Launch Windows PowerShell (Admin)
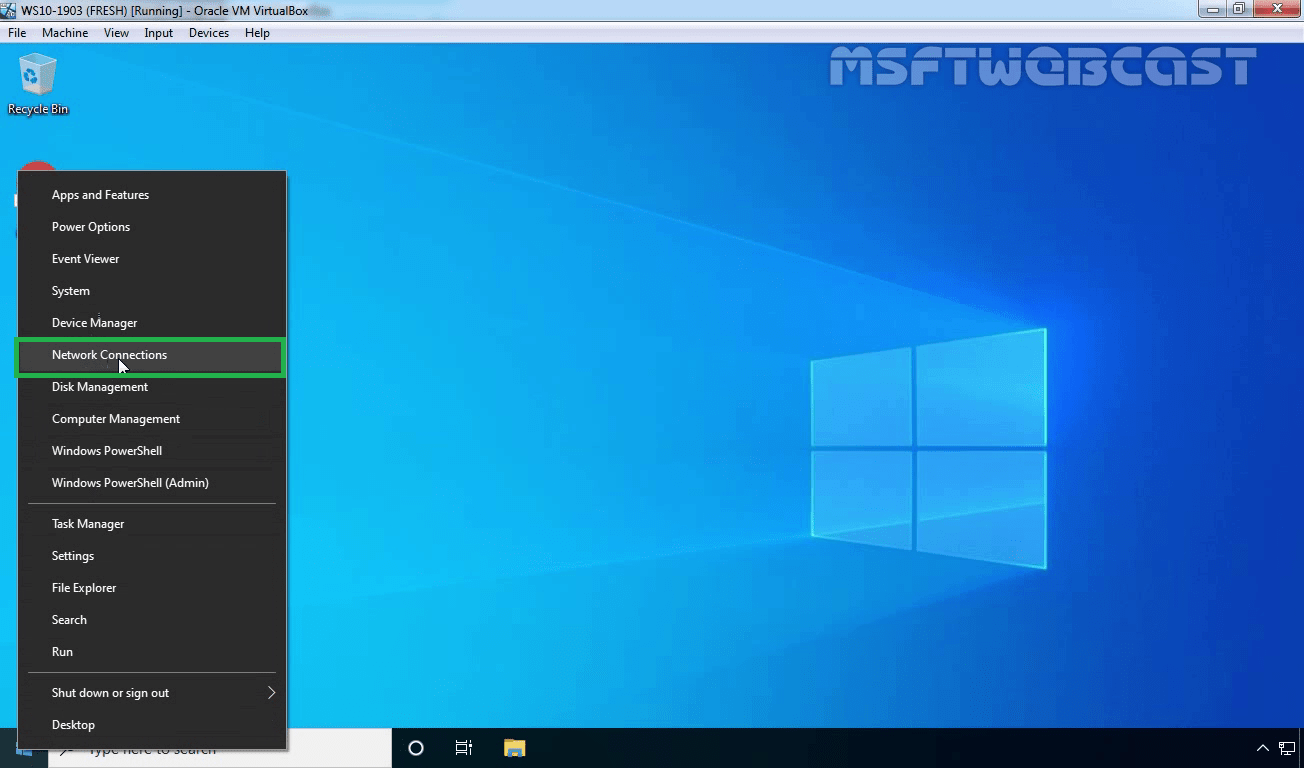The width and height of the screenshot is (1304, 768). (x=152, y=483)
